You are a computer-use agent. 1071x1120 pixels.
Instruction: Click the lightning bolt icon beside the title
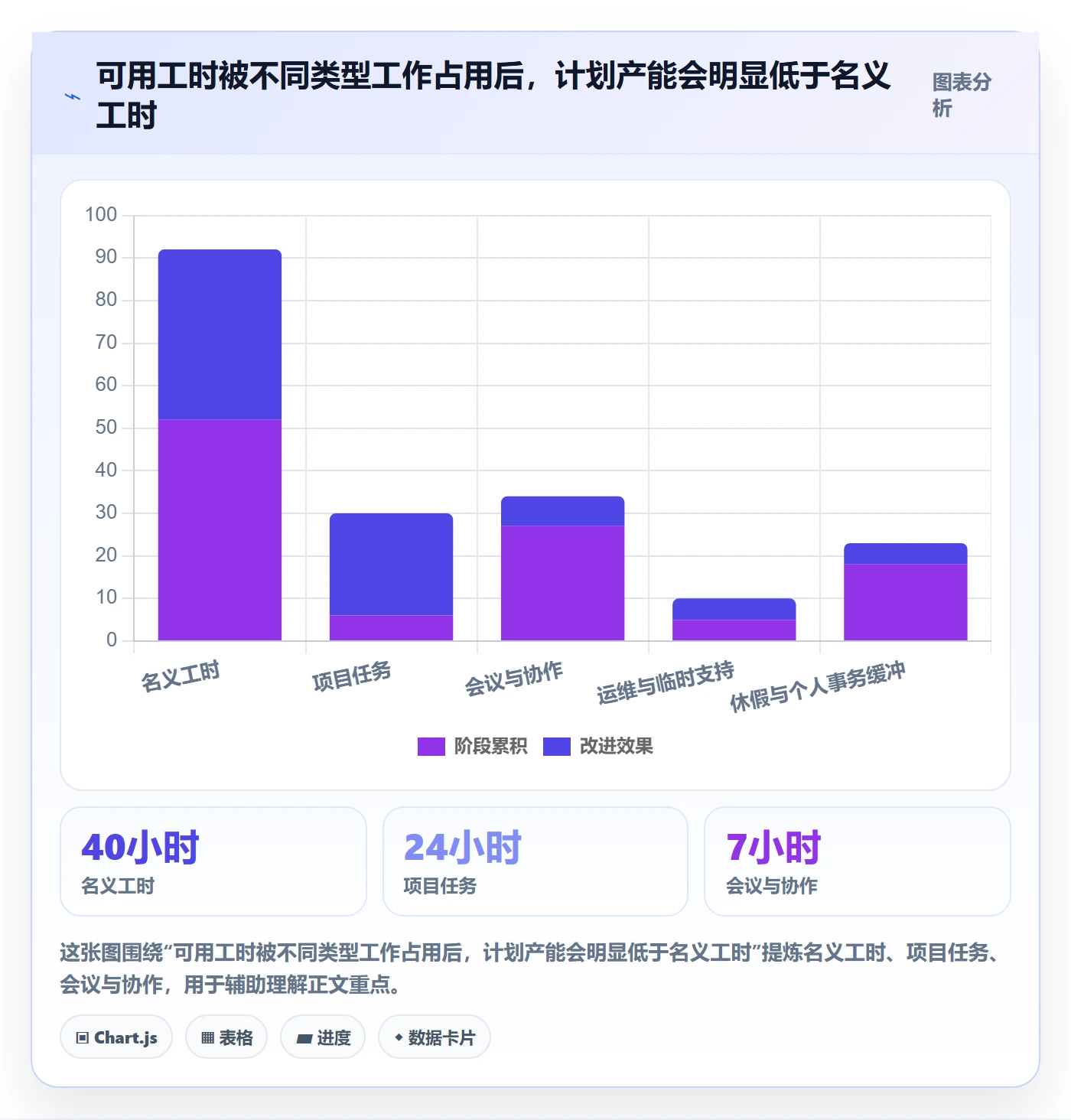point(73,96)
